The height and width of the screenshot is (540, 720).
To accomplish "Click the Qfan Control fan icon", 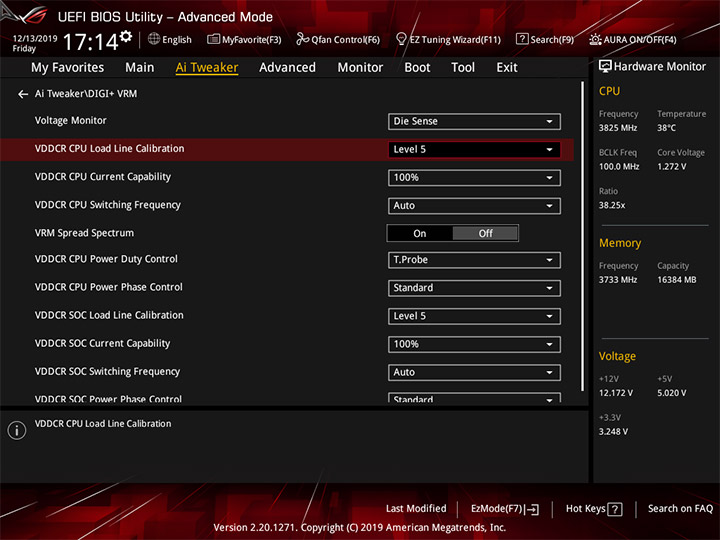I will [302, 39].
